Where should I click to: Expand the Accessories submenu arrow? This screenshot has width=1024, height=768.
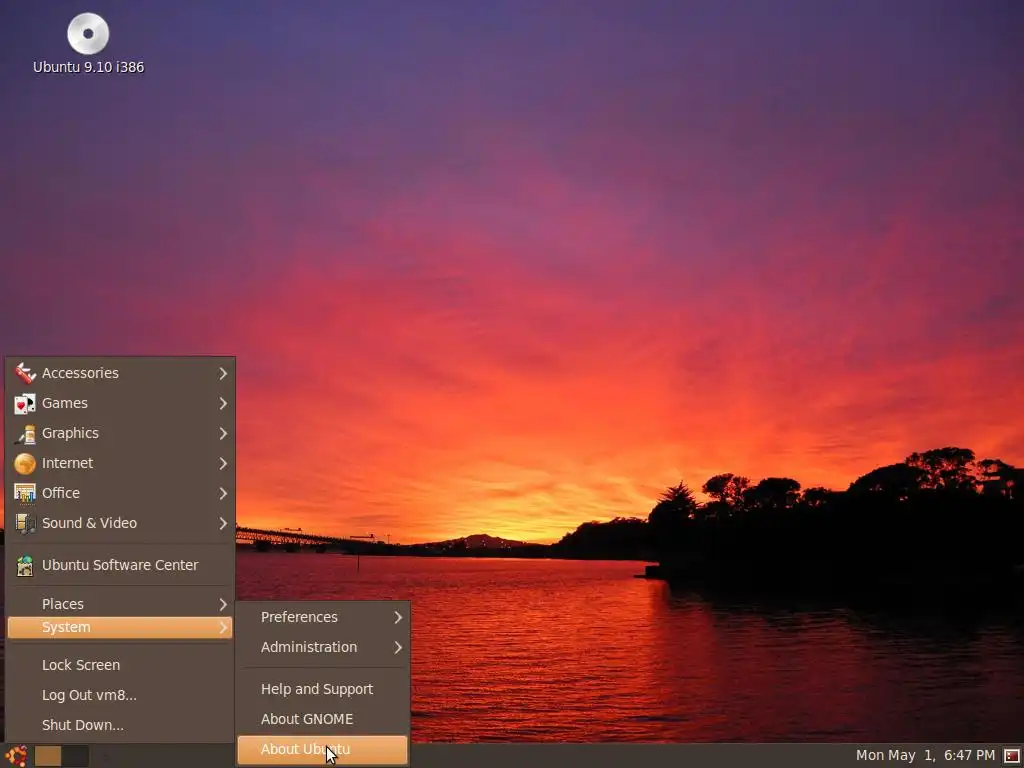tap(223, 373)
